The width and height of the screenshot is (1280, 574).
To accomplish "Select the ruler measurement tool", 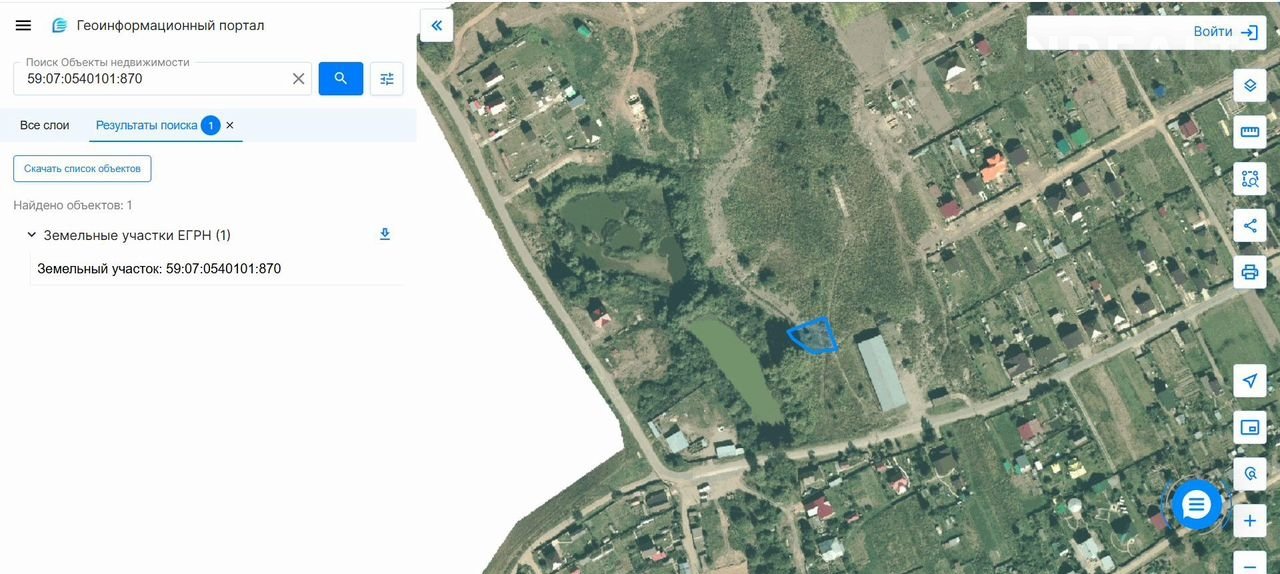I will click(1250, 132).
